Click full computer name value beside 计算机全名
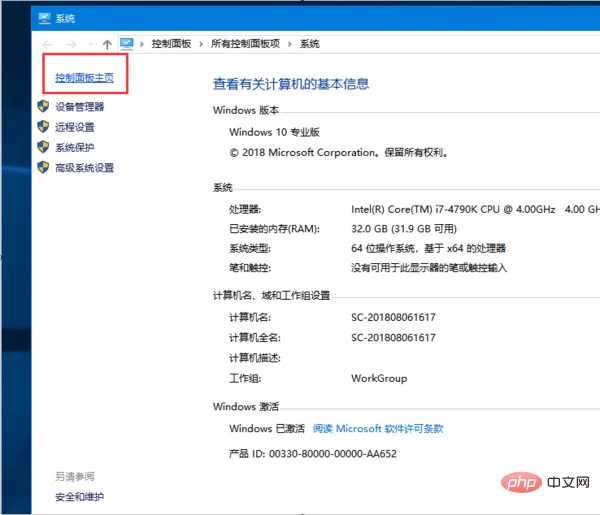Screen dimensions: 600x515 tap(393, 337)
